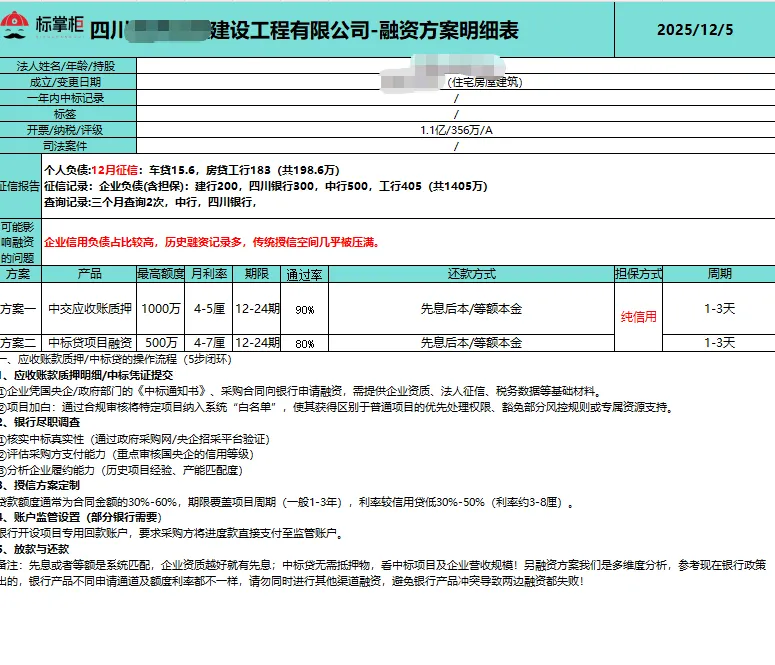
Task: Click the heading 放款与还款
Action: point(35,549)
